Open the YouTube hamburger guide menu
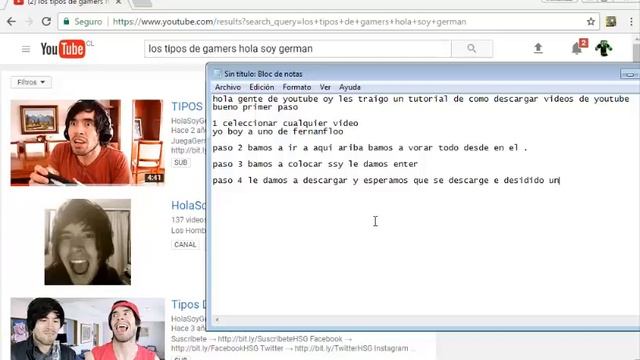 pos(26,49)
